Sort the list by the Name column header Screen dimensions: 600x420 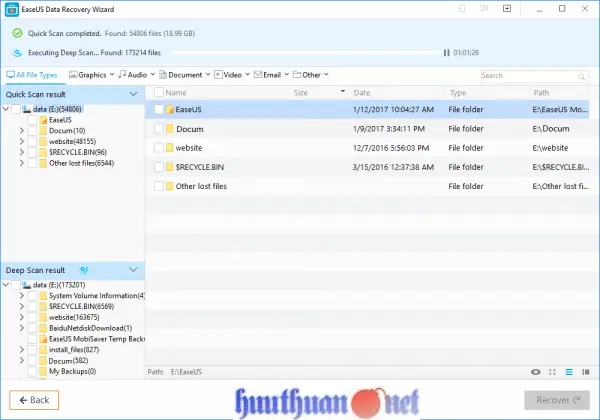pyautogui.click(x=176, y=93)
